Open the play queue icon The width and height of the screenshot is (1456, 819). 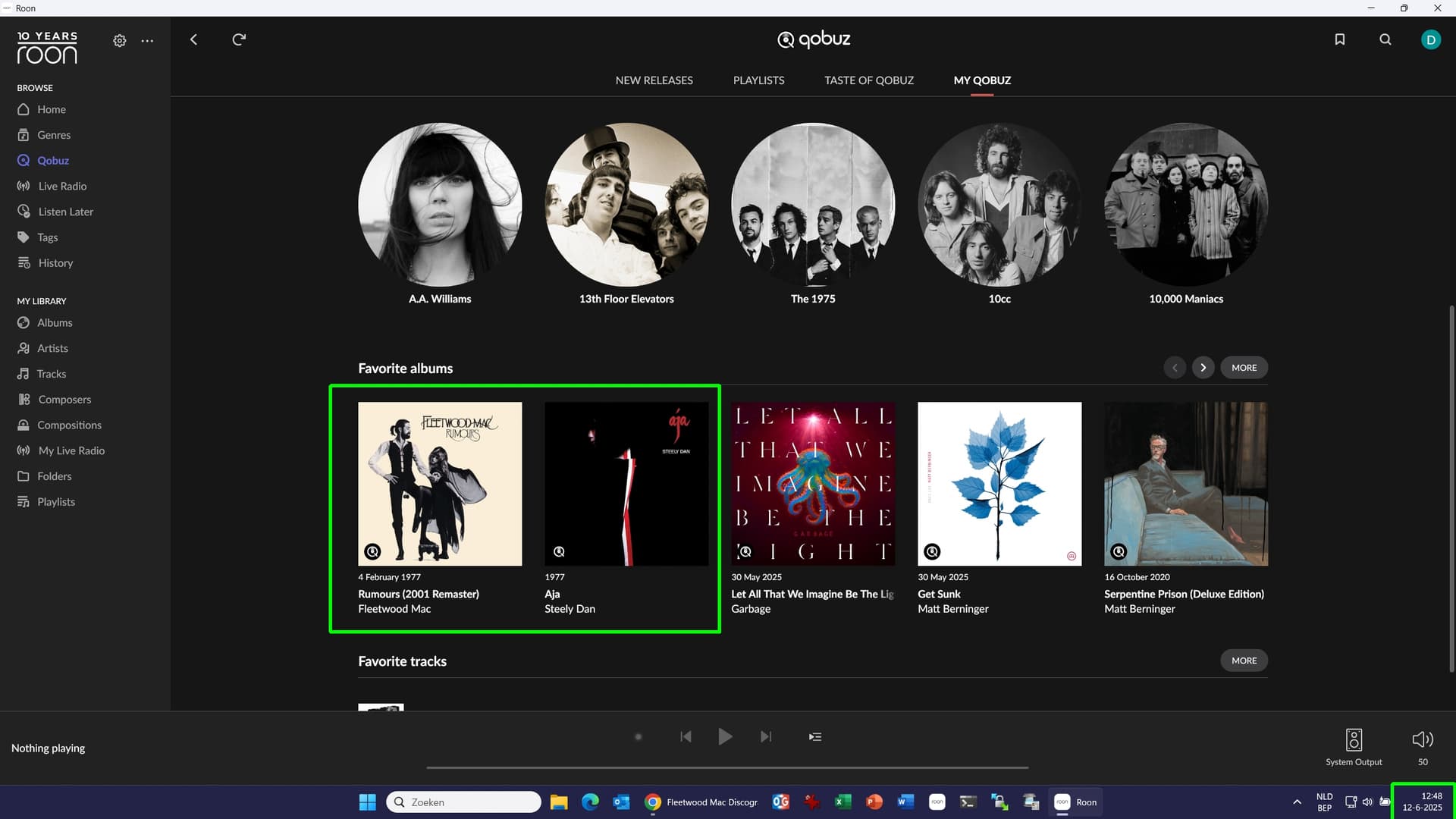pyautogui.click(x=815, y=737)
